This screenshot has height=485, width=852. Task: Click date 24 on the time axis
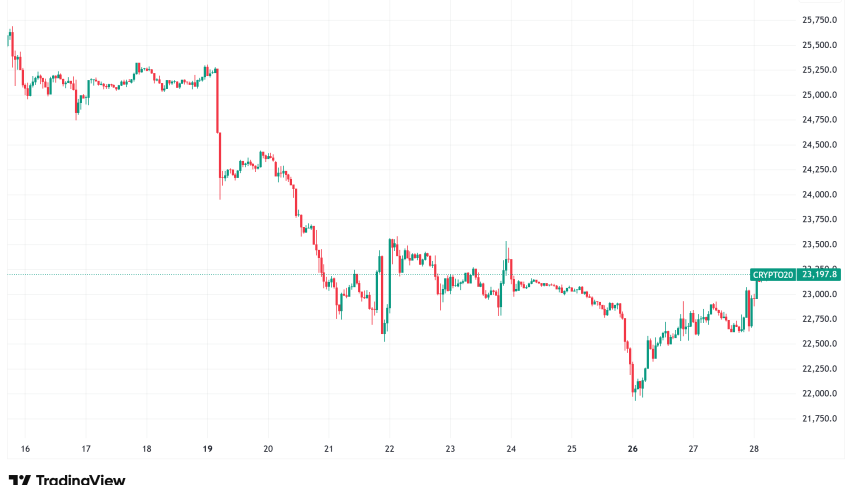coord(511,449)
